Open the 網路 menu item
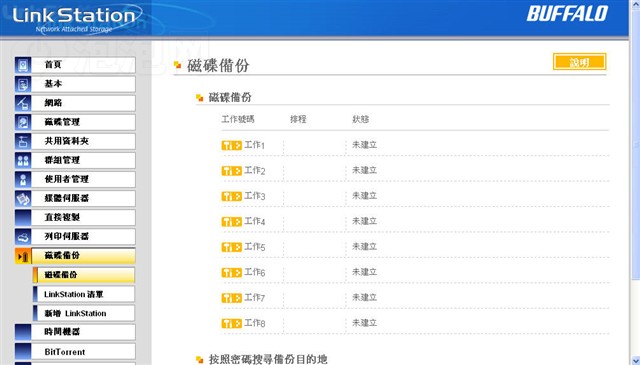Screen dimensions: 640x365 click(83, 103)
